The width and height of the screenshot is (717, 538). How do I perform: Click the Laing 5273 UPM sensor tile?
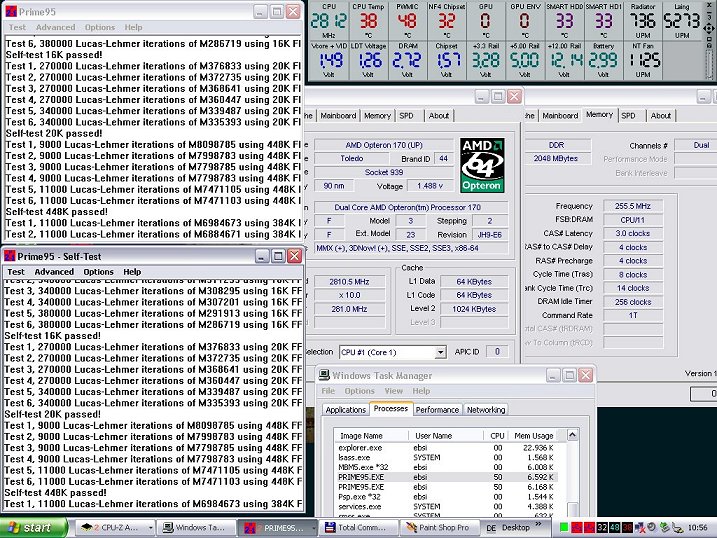(x=681, y=21)
